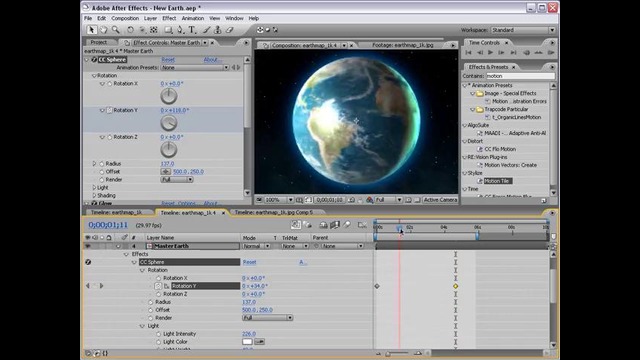Image resolution: width=640 pixels, height=360 pixels.
Task: Jump to first frame in Time Controls
Action: [468, 52]
